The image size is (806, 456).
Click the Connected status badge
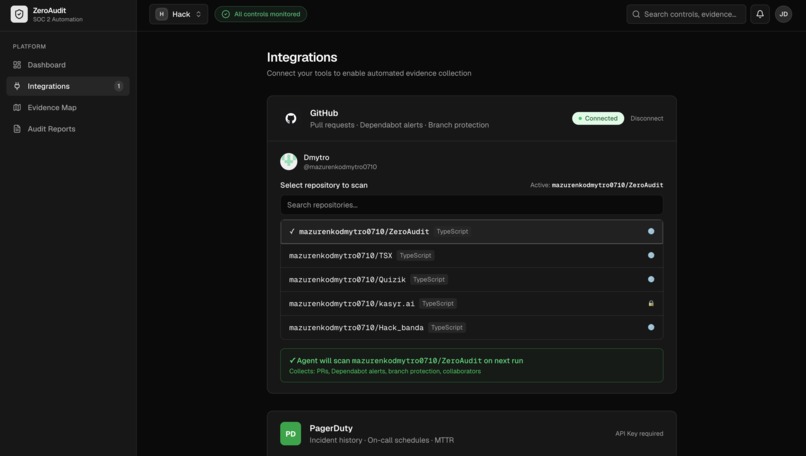598,118
